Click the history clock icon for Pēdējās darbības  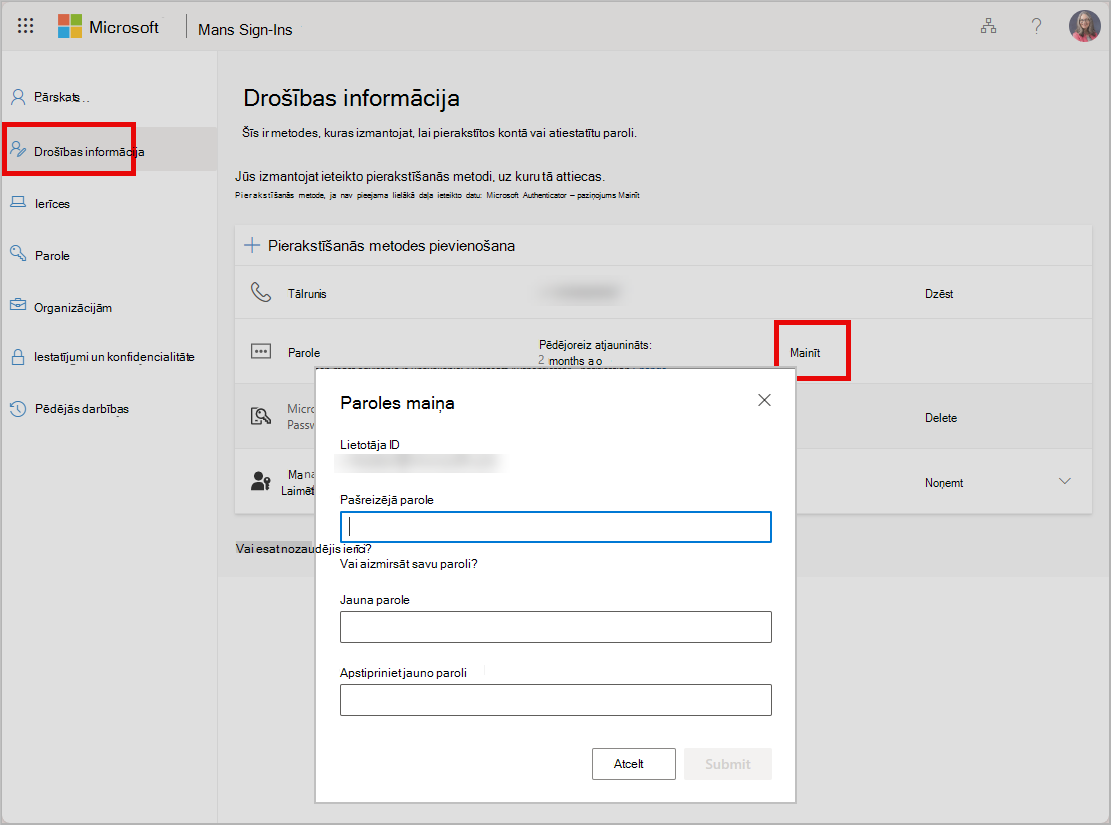[18, 409]
